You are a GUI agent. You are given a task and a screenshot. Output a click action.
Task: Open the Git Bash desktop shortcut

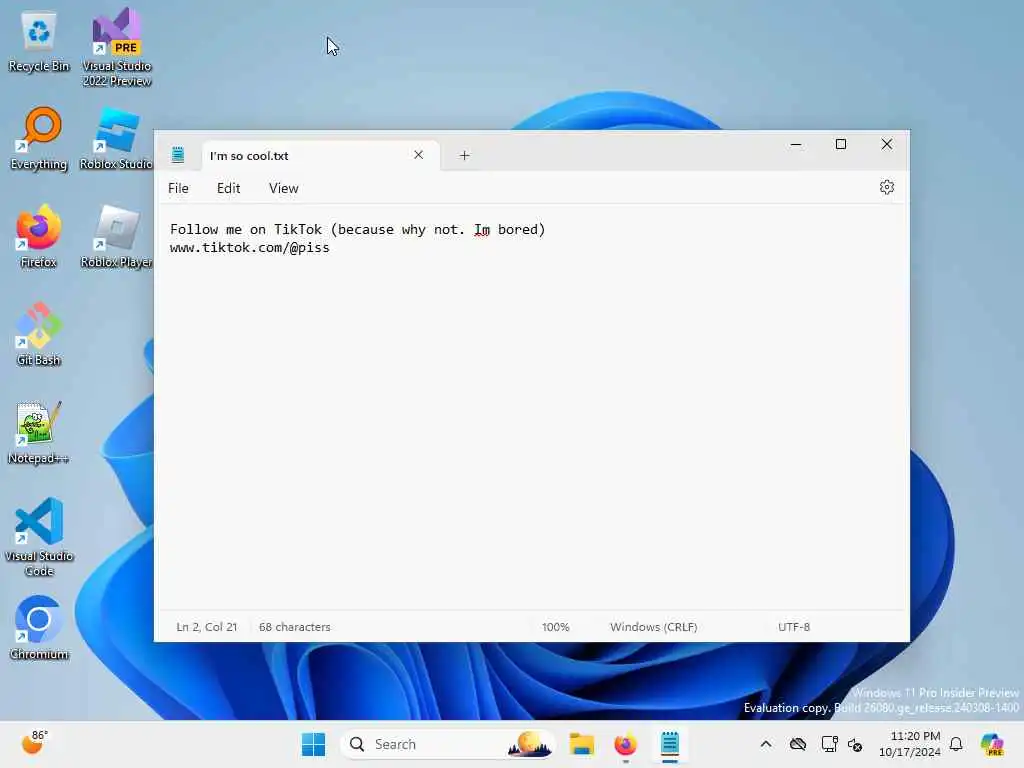[39, 335]
